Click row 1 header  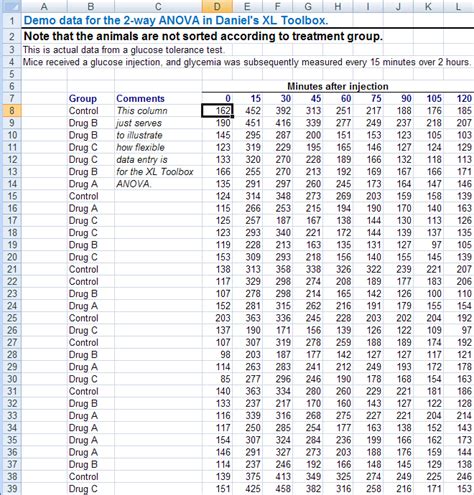click(x=11, y=21)
